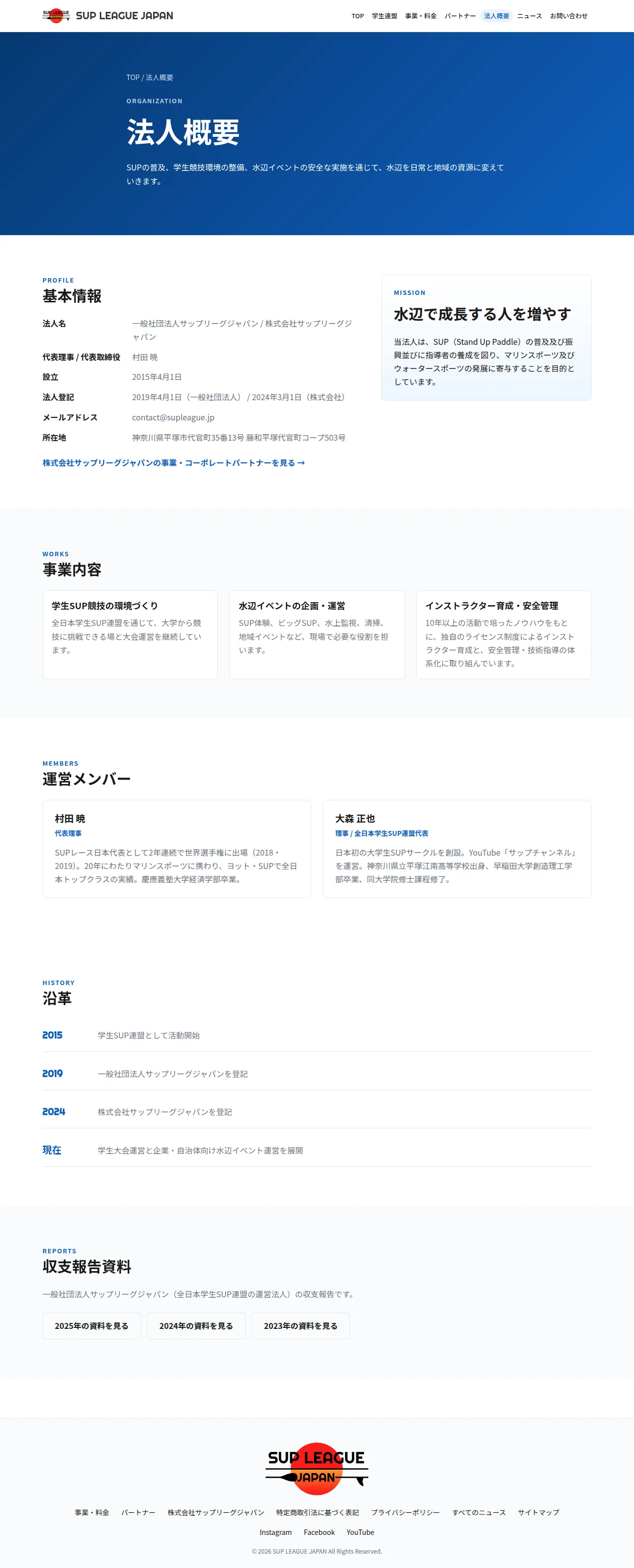
Task: Click the representative name 村田 暁 in the profile table
Action: click(x=145, y=357)
